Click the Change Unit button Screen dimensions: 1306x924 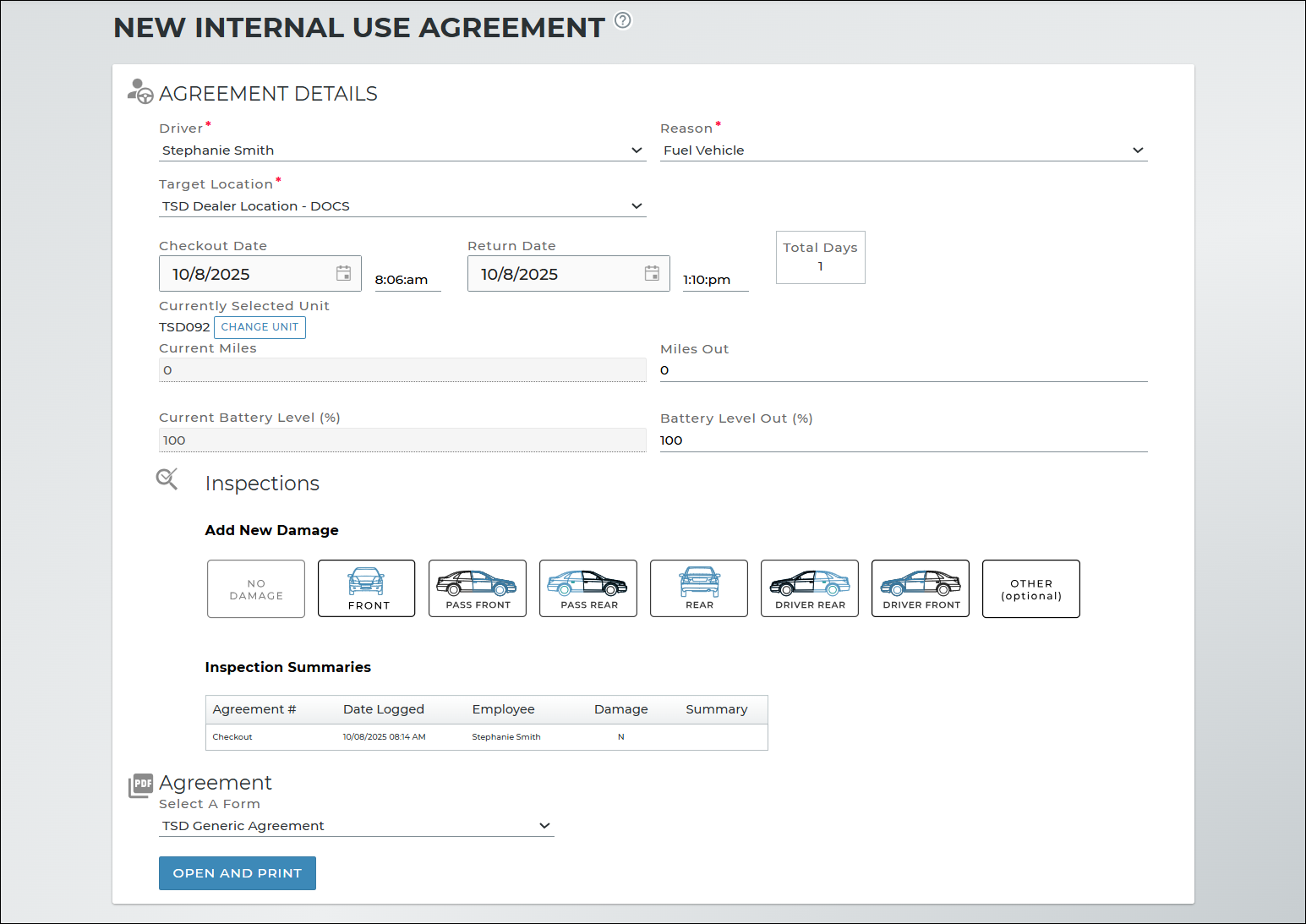[x=260, y=327]
